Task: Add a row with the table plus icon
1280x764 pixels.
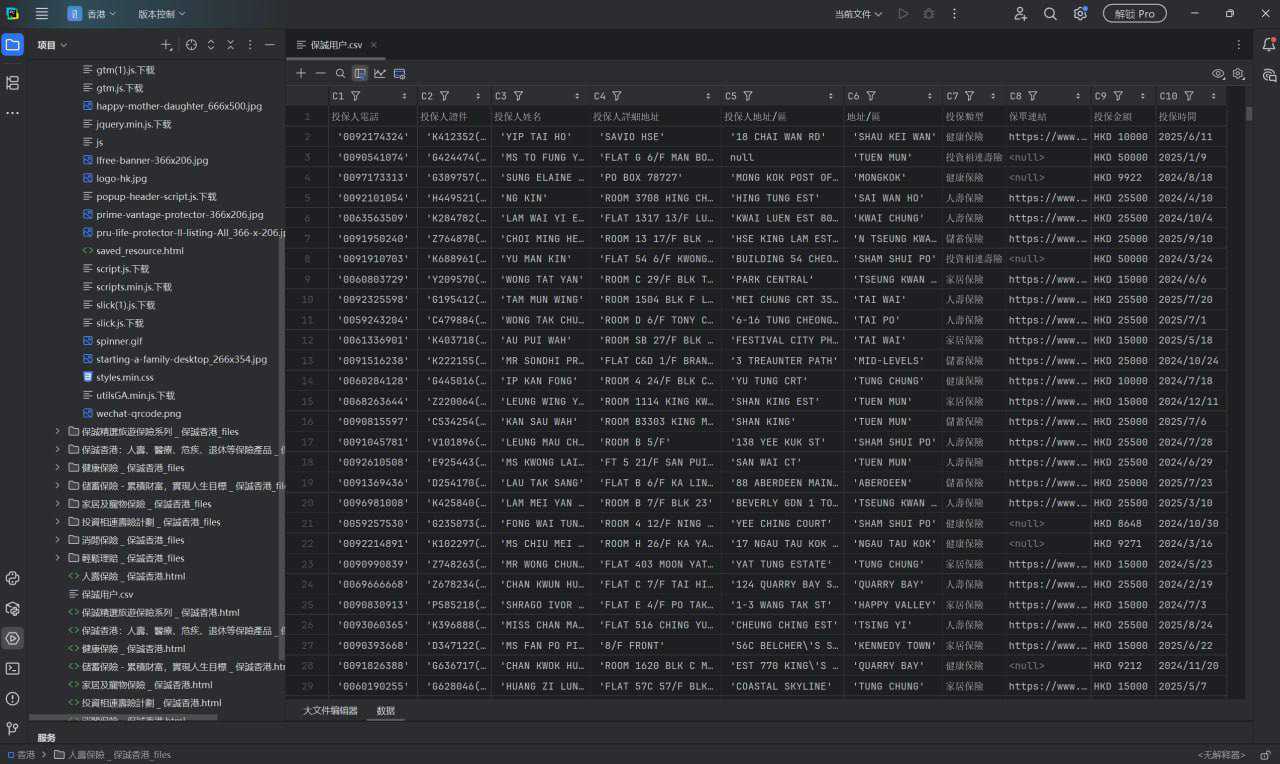Action: 301,73
